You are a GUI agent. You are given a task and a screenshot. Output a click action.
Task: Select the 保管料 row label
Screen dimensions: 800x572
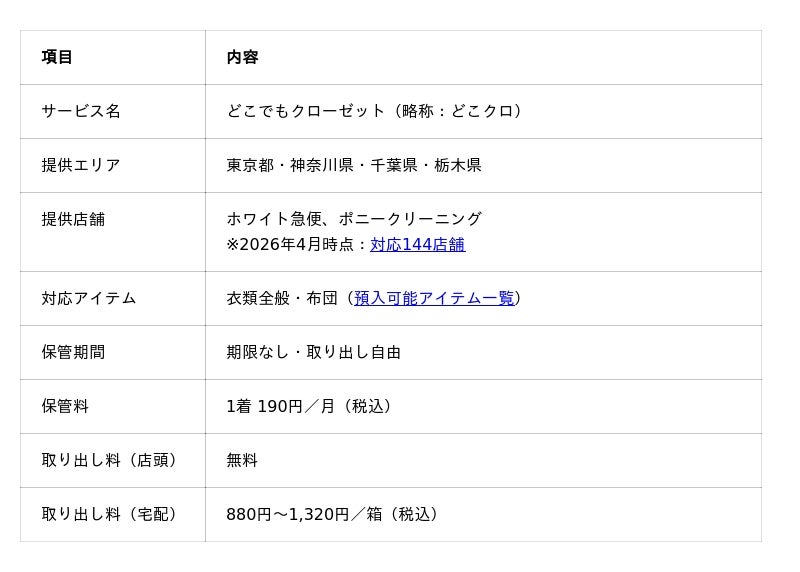pos(65,406)
